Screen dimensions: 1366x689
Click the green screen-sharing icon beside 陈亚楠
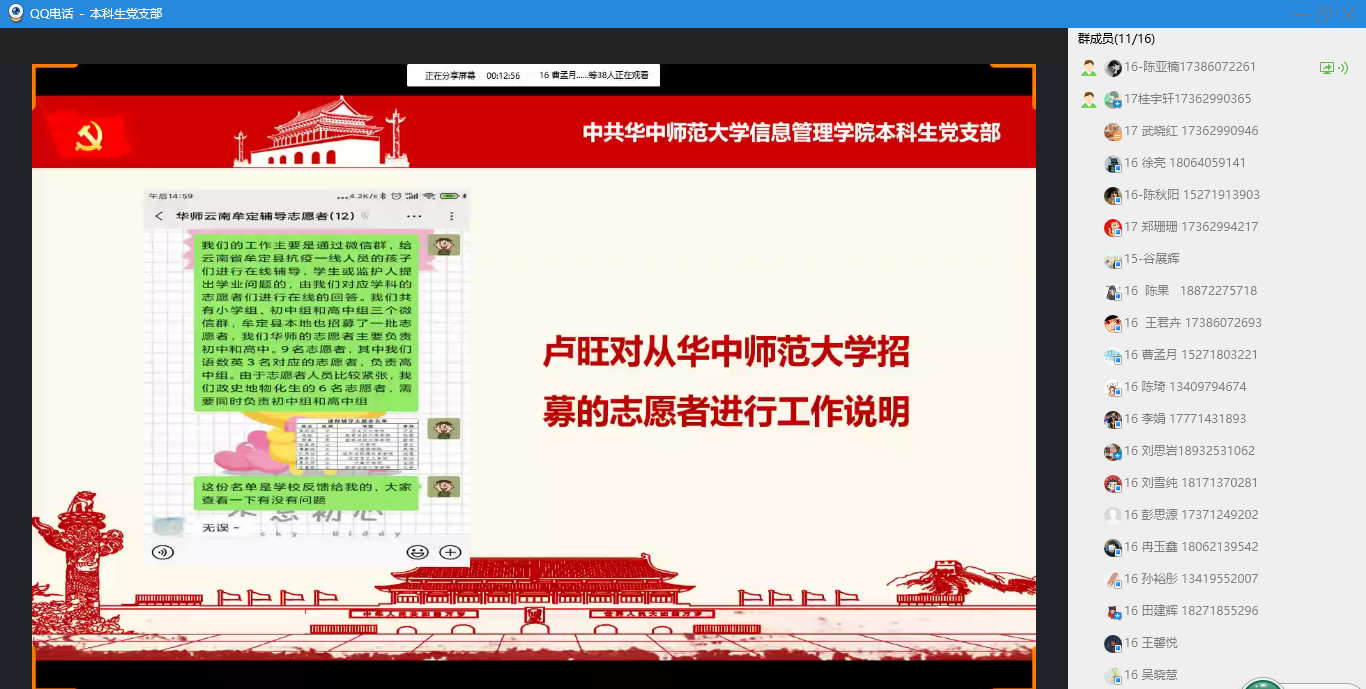point(1326,68)
